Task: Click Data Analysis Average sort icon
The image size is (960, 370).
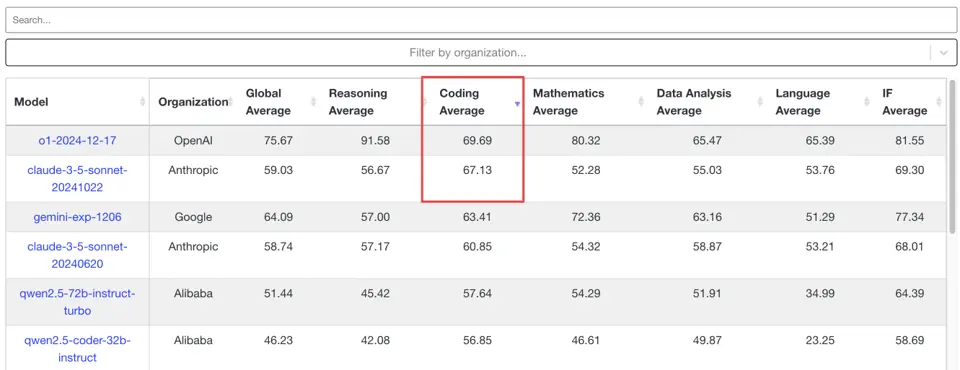Action: [760, 102]
